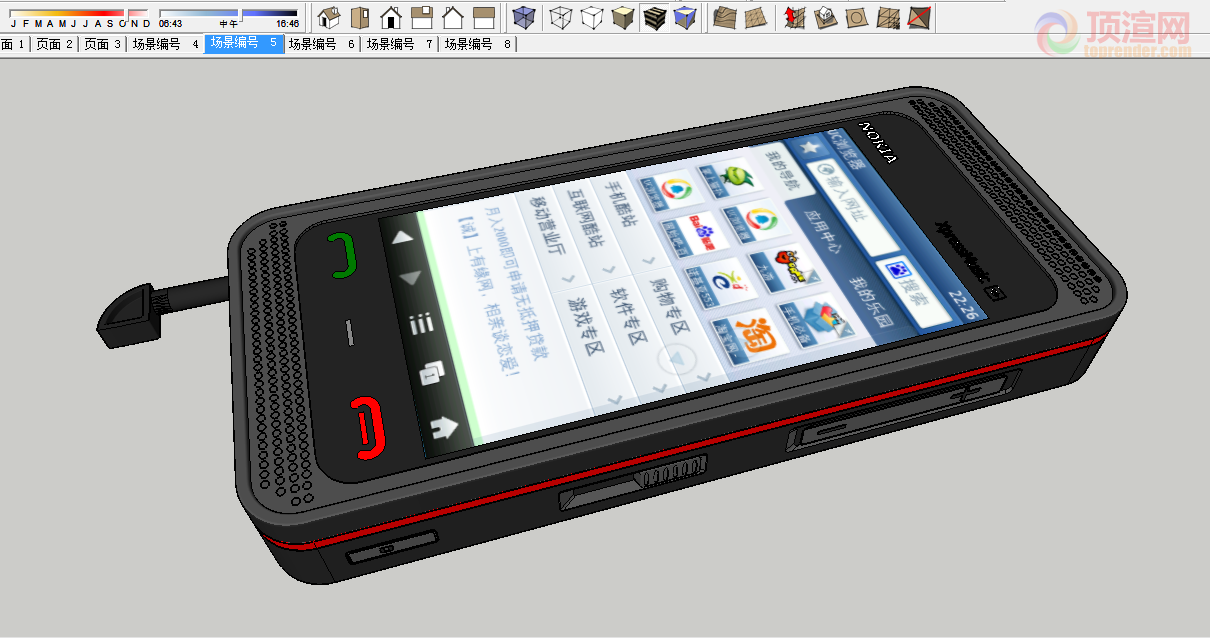The image size is (1210, 638).
Task: Switch to the Right view
Action: coord(422,17)
